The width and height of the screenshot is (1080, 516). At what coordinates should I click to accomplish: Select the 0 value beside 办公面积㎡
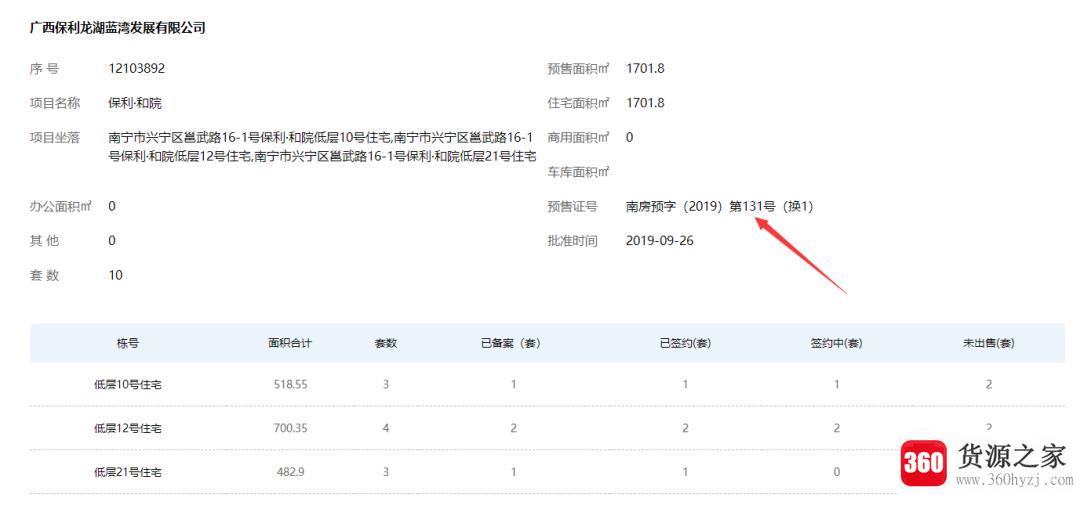click(x=112, y=206)
